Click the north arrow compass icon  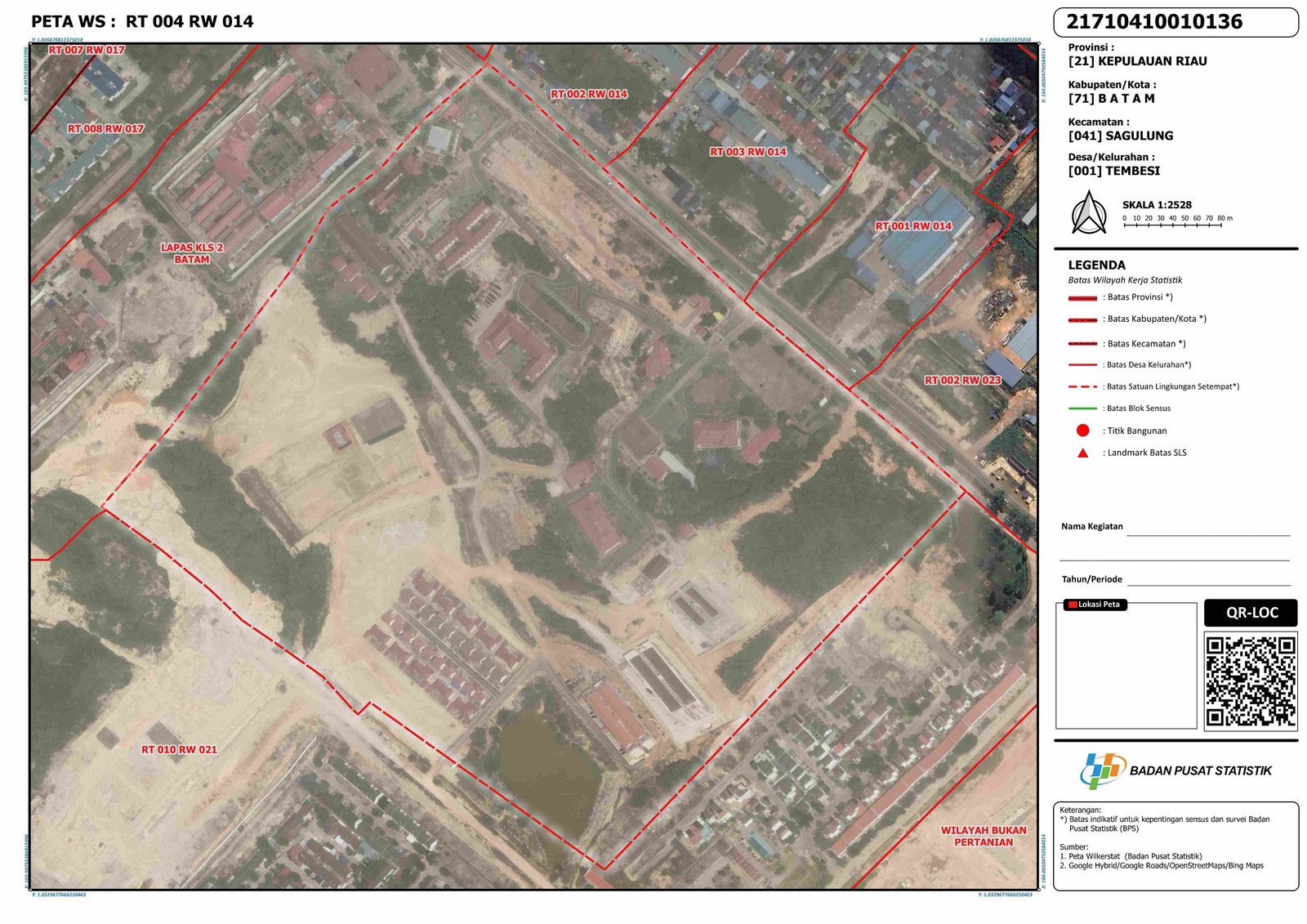[x=1089, y=214]
